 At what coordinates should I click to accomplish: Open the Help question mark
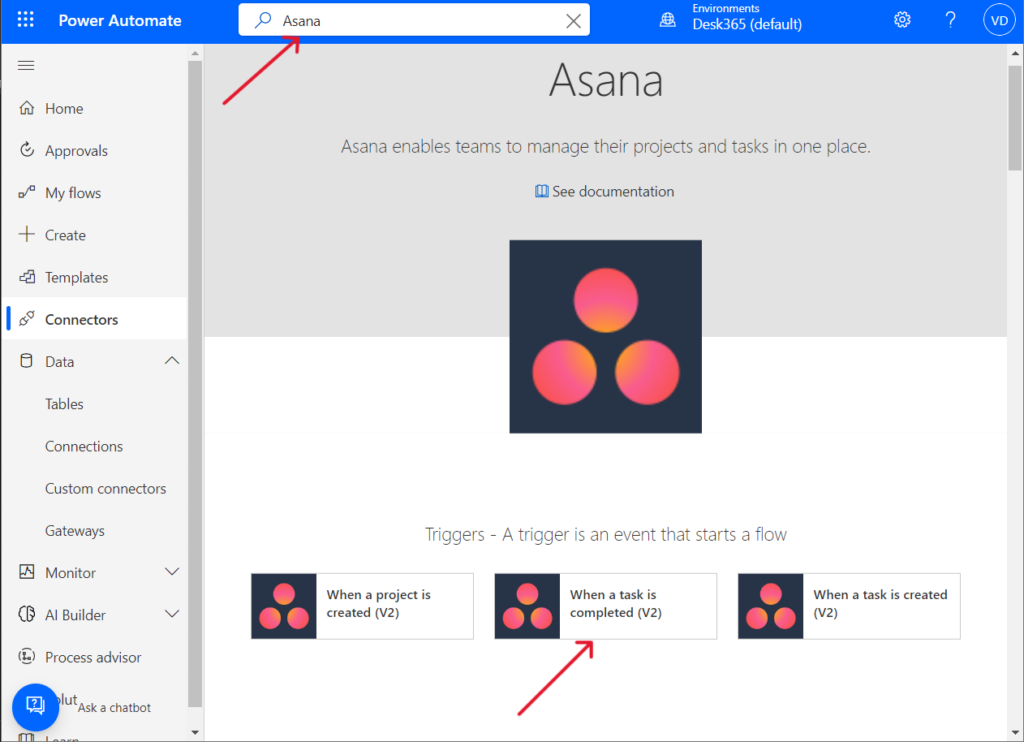pyautogui.click(x=950, y=20)
